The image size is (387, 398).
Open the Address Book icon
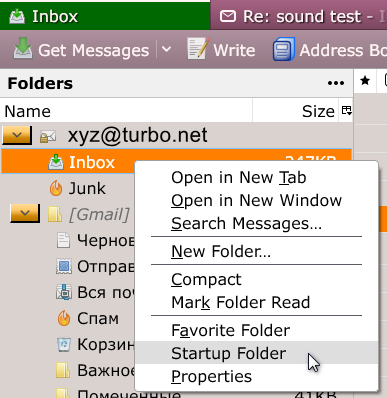click(x=284, y=49)
